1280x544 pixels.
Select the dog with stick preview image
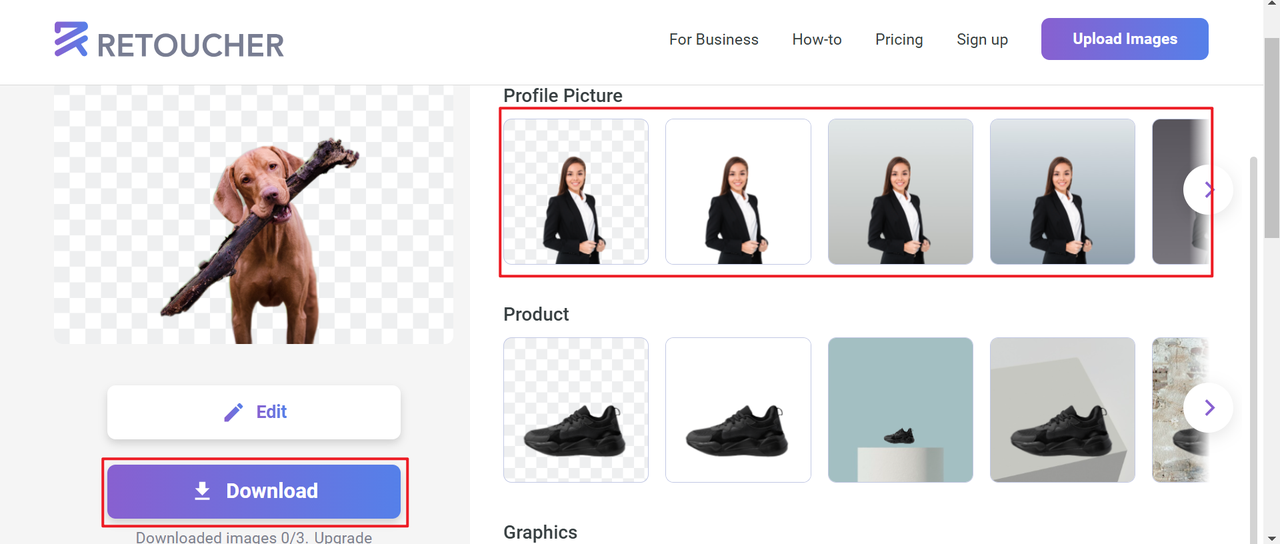click(254, 214)
